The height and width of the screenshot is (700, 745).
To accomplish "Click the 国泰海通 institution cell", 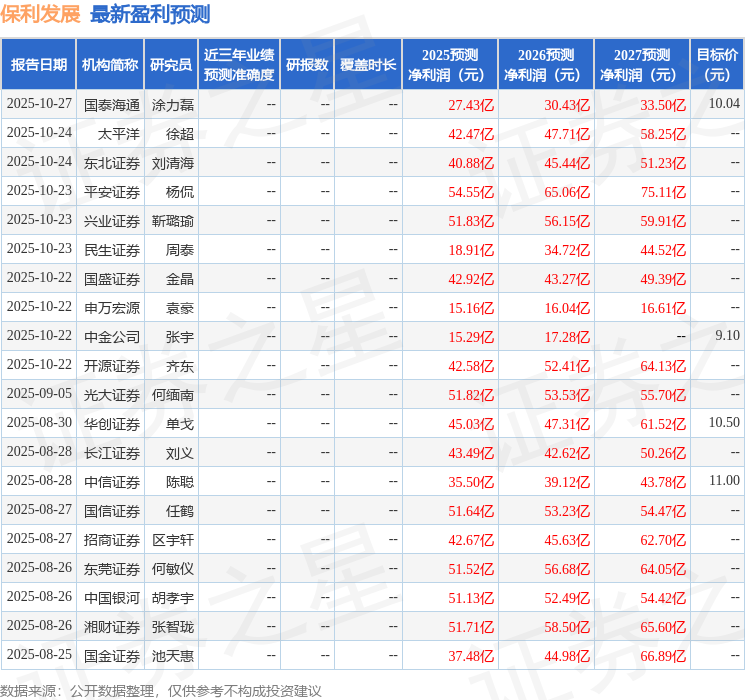I will [112, 105].
